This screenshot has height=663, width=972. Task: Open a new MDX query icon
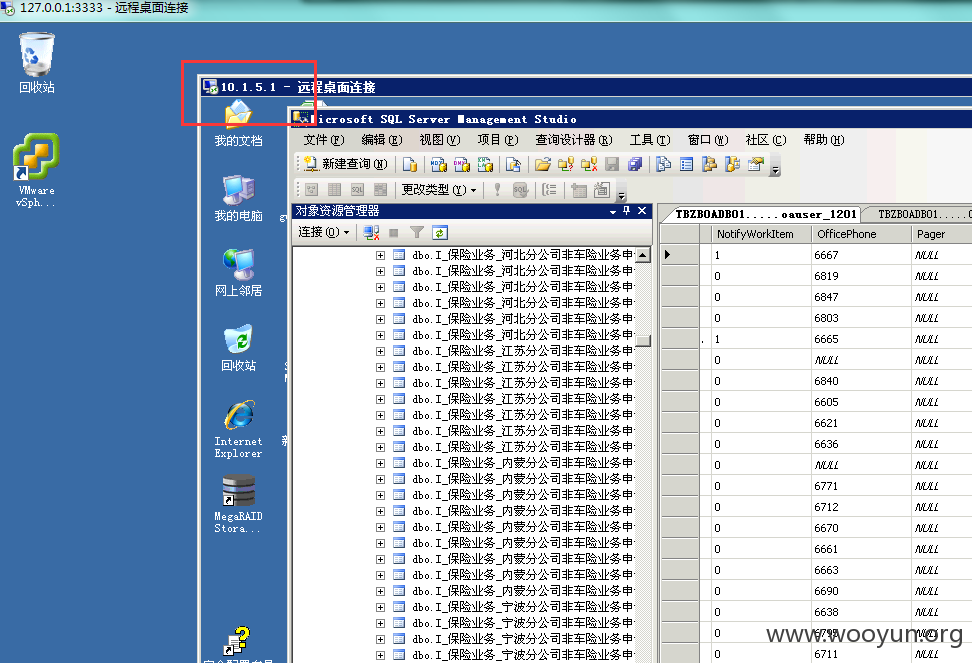point(439,164)
